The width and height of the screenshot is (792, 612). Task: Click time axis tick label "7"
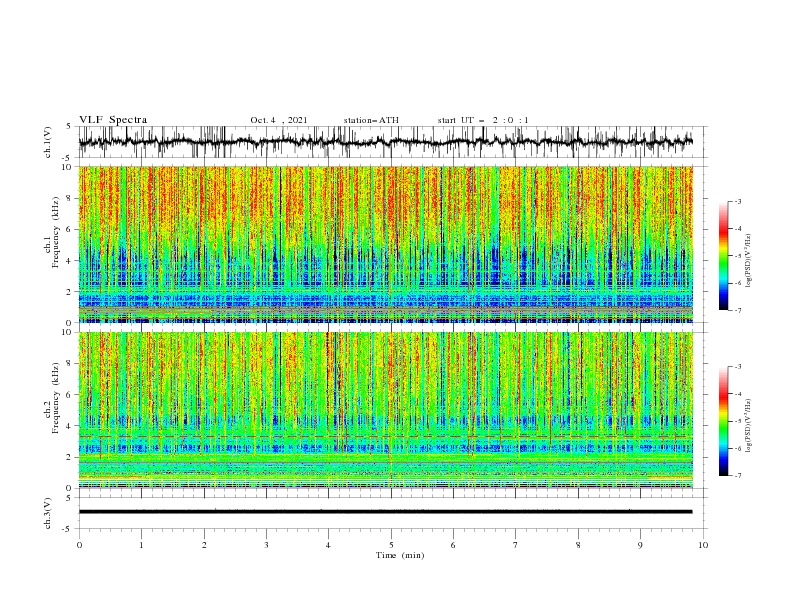tap(516, 545)
